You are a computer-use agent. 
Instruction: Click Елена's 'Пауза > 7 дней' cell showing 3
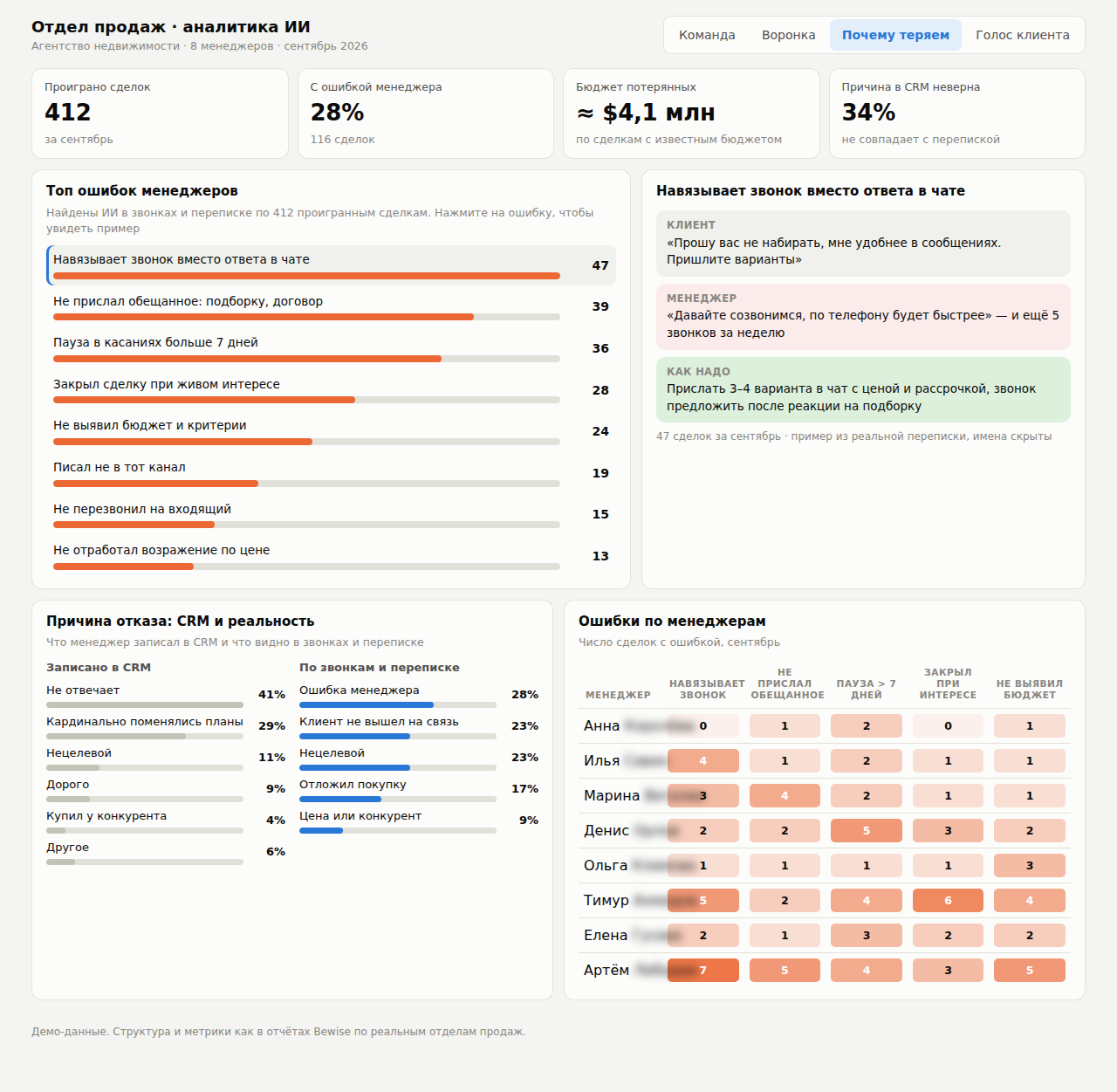(x=867, y=935)
